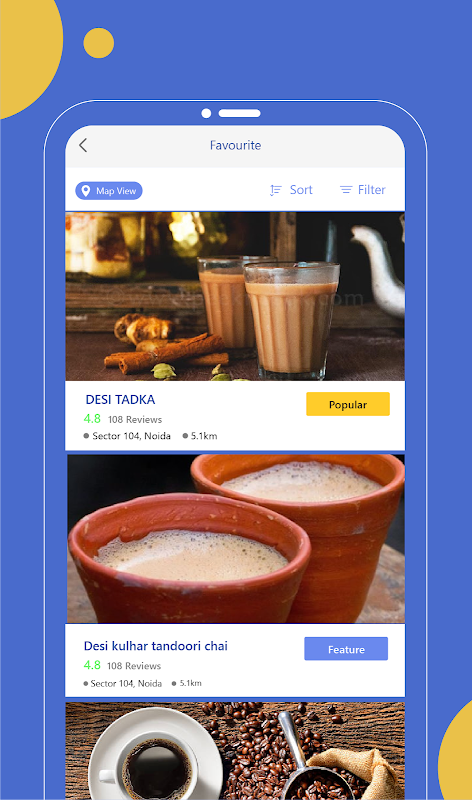Open Desi kulhar tandoori chai title

[x=156, y=646]
